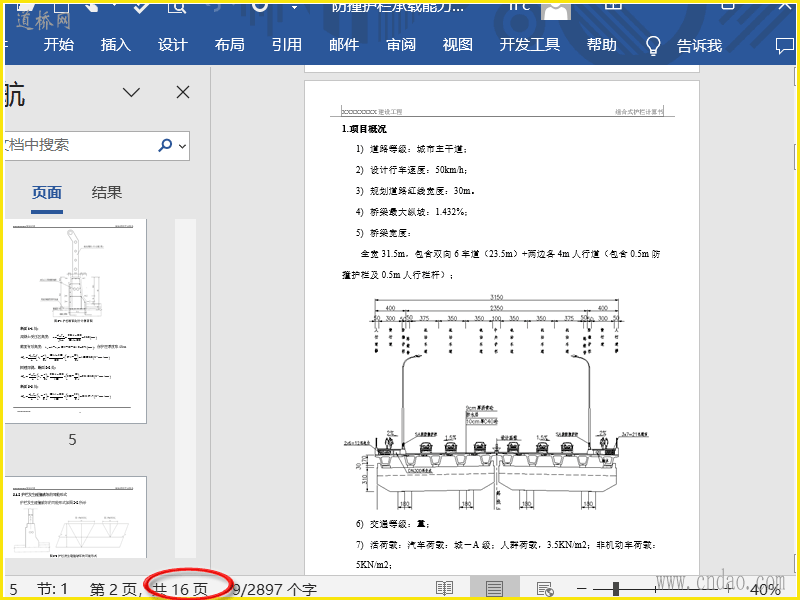Switch to Read Mode view icon
Viewport: 800px width, 600px height.
(x=444, y=589)
